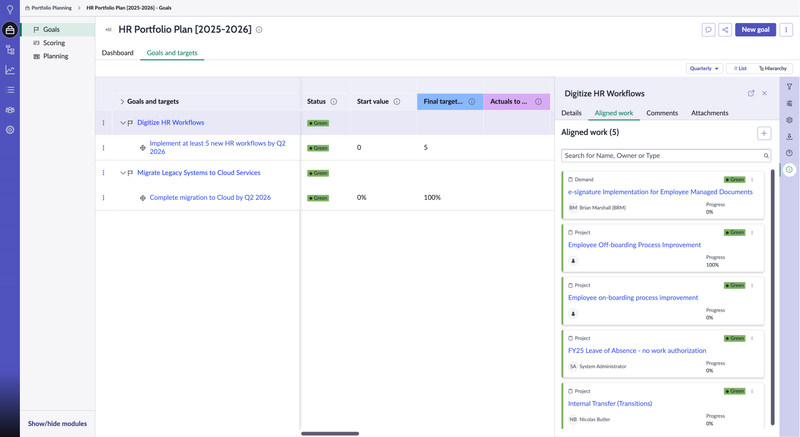The height and width of the screenshot is (437, 800).
Task: Click the filter funnel icon in right rail
Action: pos(789,87)
